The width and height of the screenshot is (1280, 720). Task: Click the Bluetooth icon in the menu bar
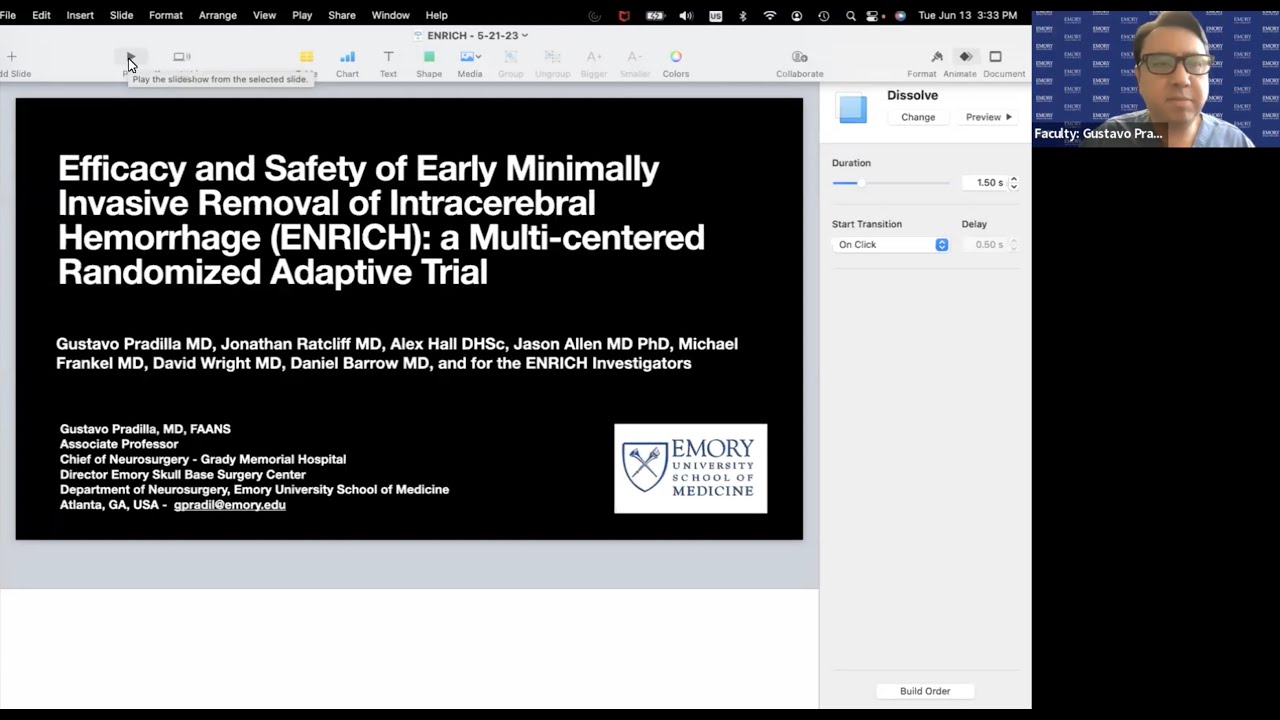pos(742,15)
